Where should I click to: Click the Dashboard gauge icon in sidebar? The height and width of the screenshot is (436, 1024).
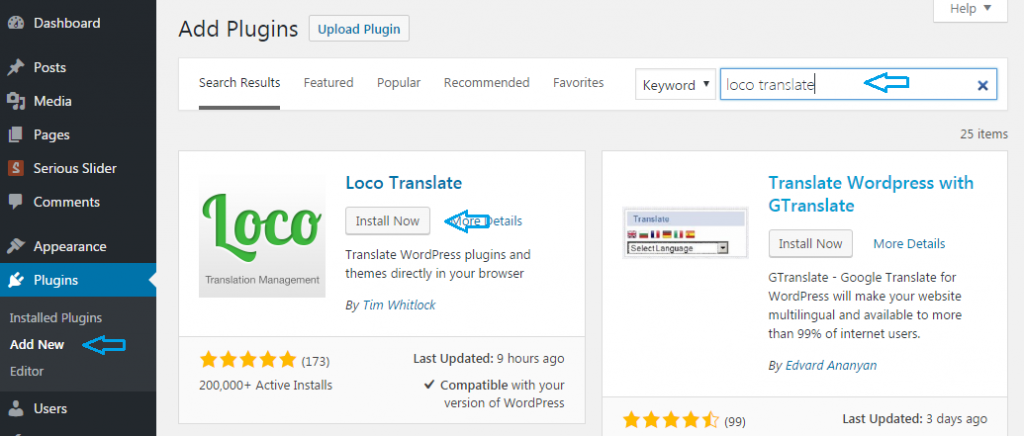15,23
